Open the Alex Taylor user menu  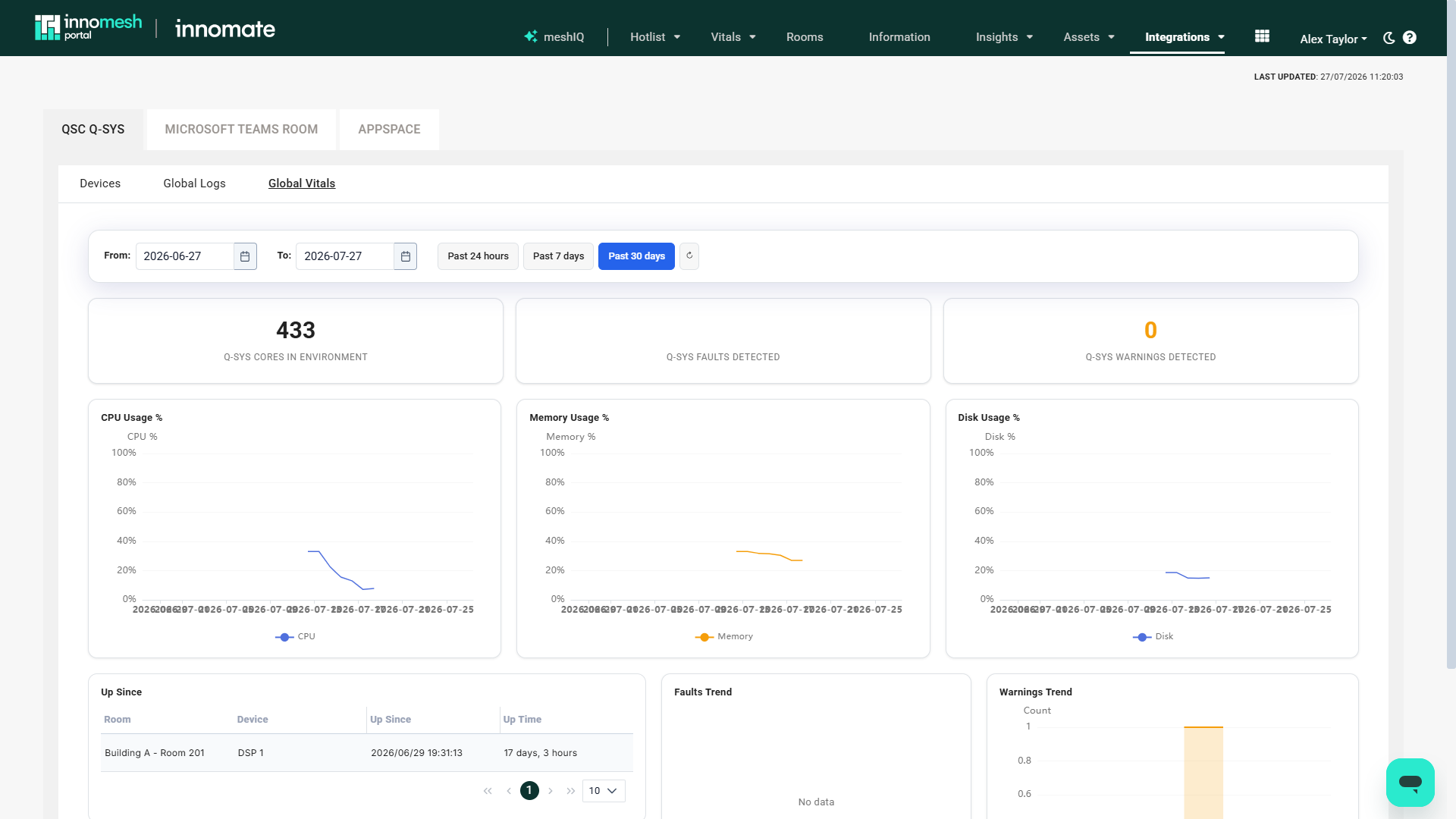pyautogui.click(x=1333, y=39)
